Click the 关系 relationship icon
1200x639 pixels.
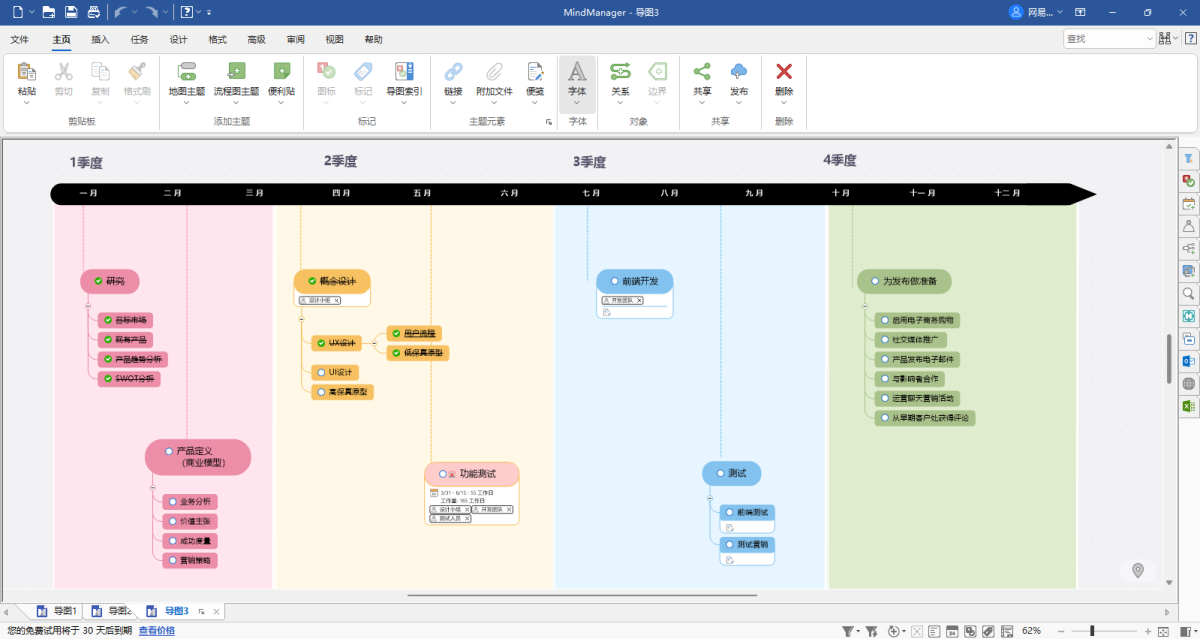point(620,71)
